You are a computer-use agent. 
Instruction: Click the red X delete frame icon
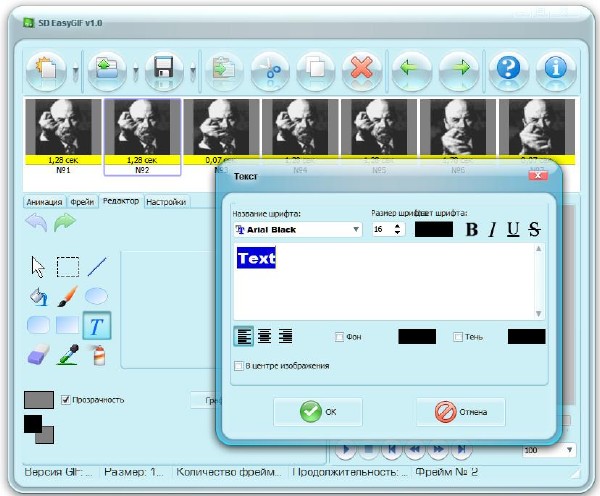point(360,72)
